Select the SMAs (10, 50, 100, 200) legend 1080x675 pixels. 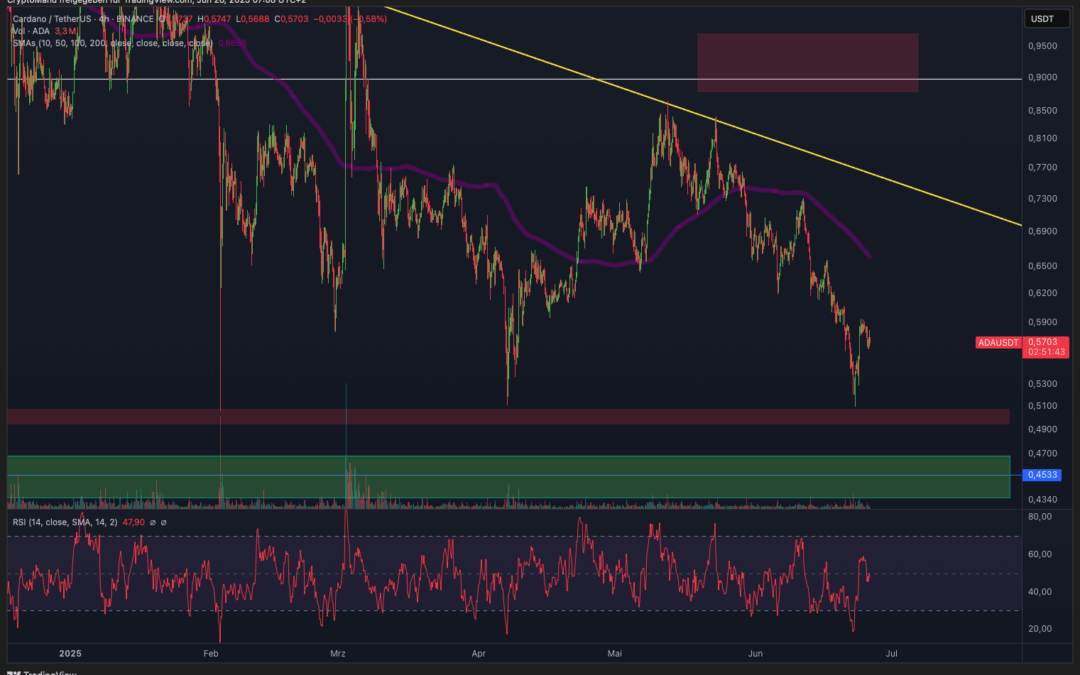tap(112, 43)
